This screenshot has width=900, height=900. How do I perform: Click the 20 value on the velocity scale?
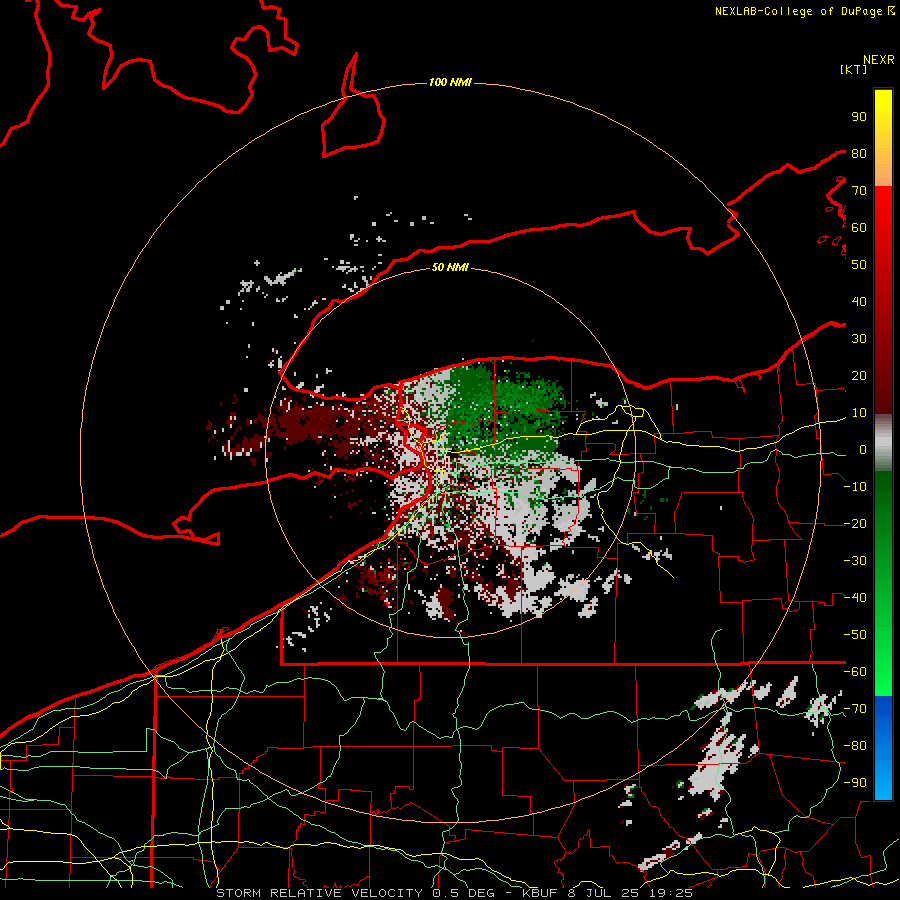pos(859,376)
